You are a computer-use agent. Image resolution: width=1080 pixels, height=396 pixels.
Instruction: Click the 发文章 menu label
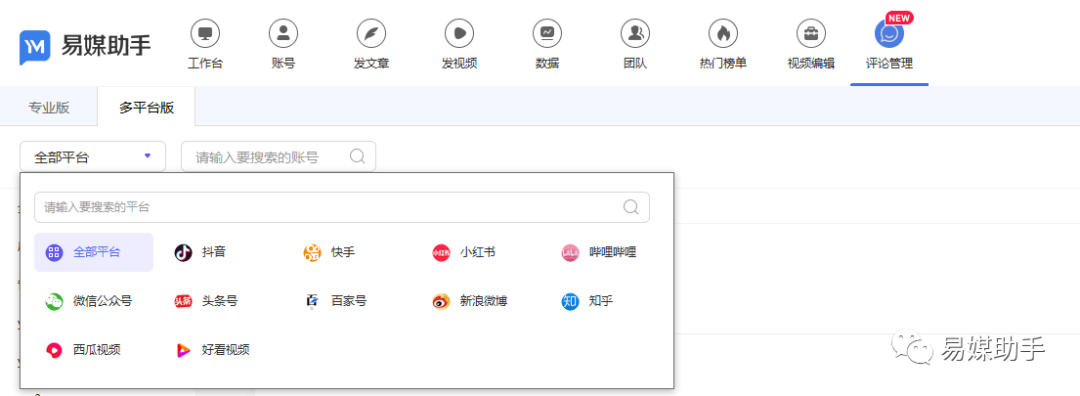[x=371, y=64]
